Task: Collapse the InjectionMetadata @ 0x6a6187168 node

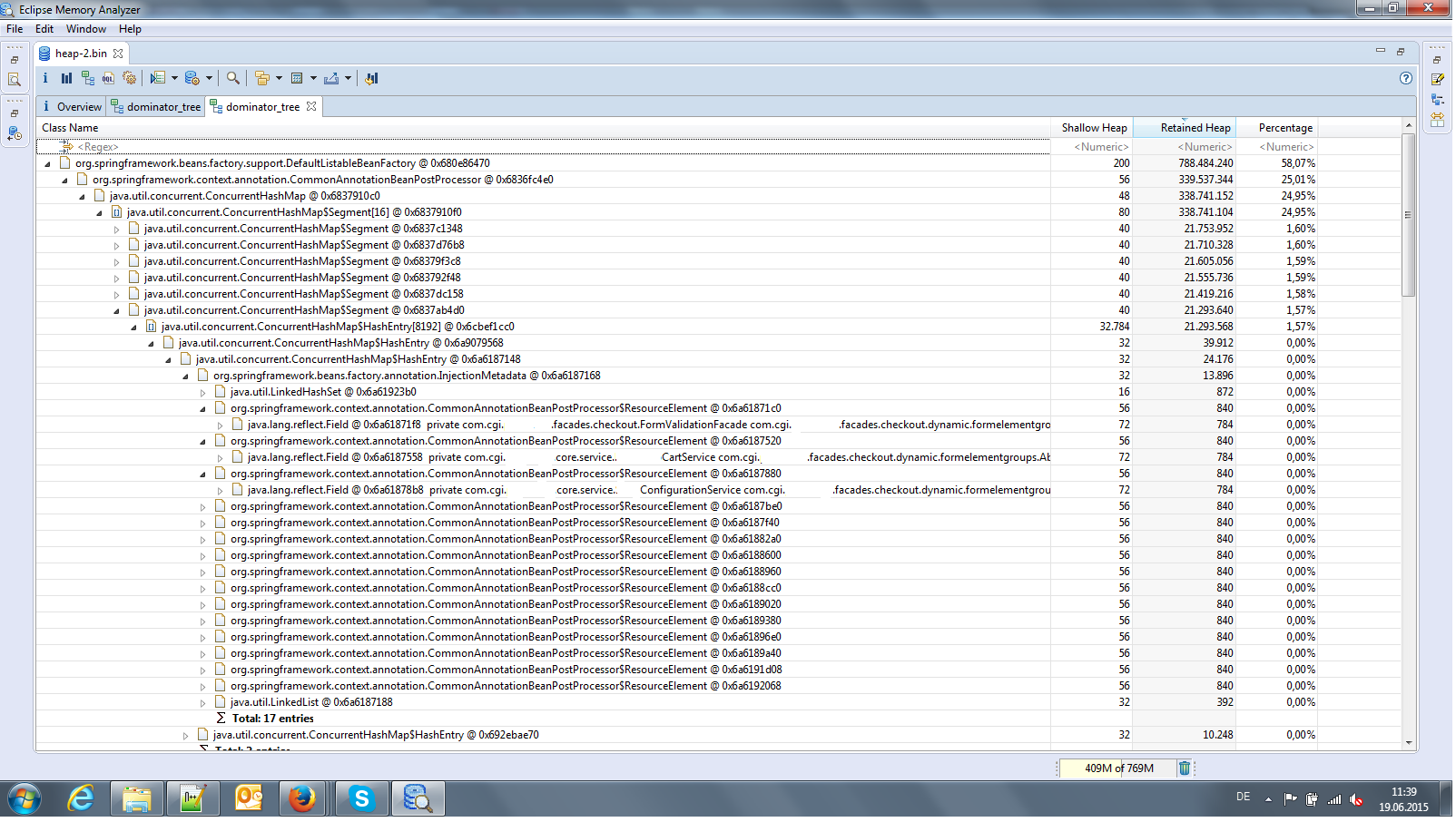Action: coord(186,377)
